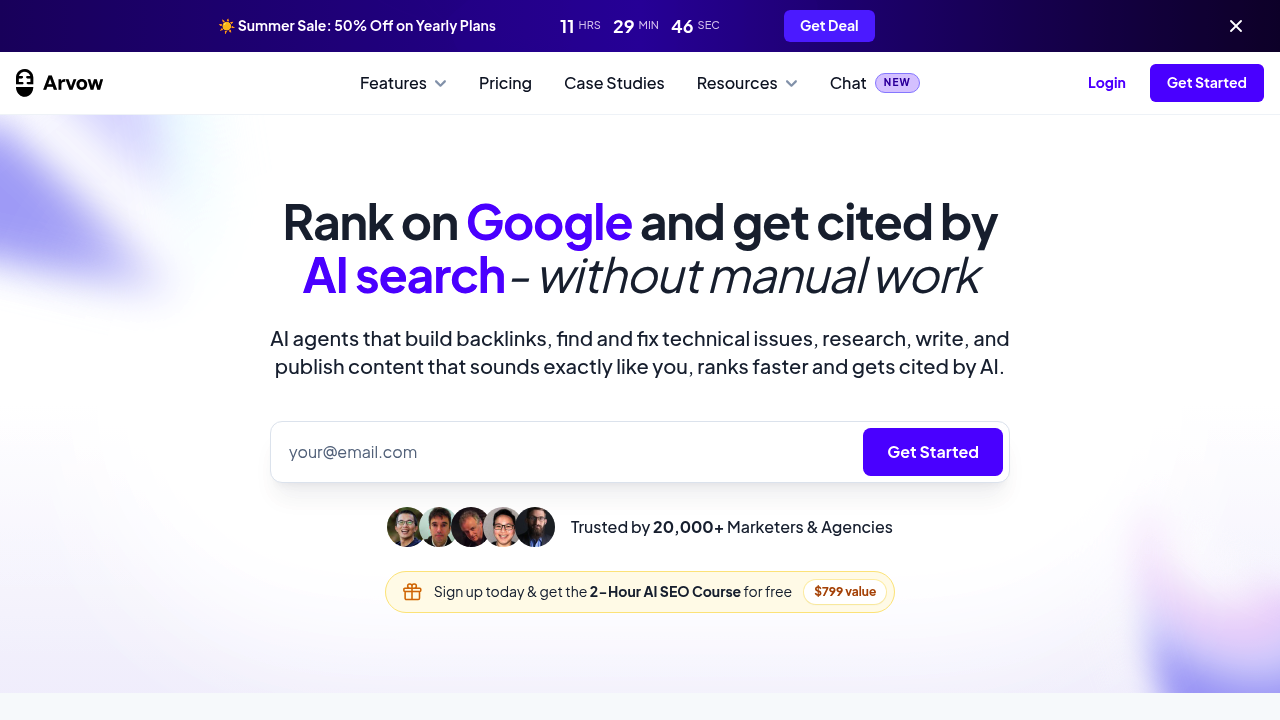
Task: Click Get Started beside email field
Action: click(x=933, y=452)
